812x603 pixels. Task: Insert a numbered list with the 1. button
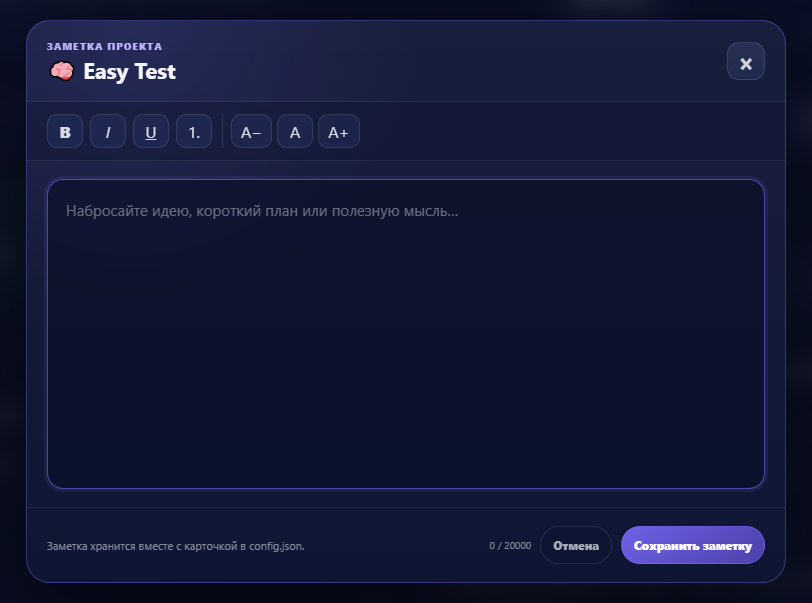coord(194,132)
